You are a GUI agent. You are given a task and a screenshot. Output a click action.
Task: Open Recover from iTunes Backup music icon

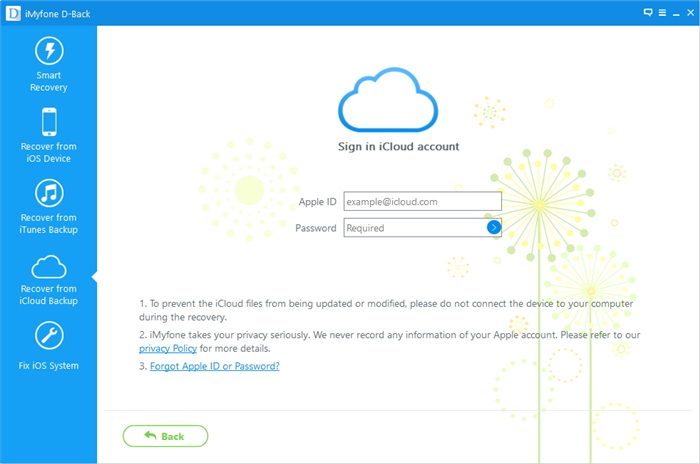point(49,193)
